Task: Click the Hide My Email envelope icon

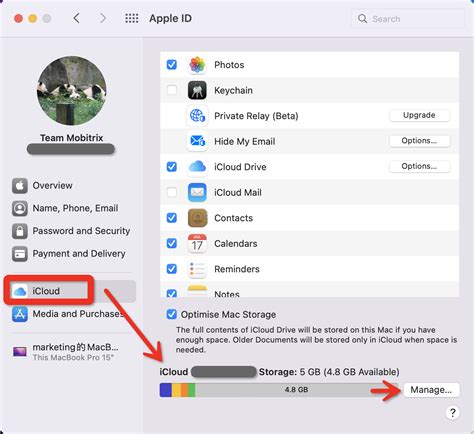Action: (197, 141)
